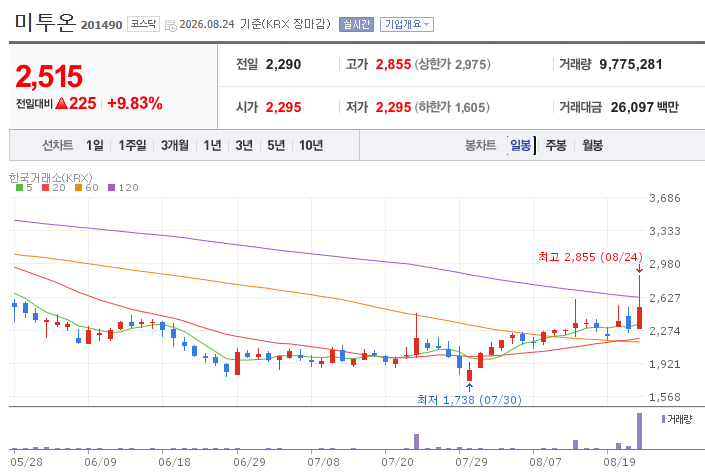This screenshot has width=705, height=475.
Task: Click the stock code 201490
Action: pos(102,25)
